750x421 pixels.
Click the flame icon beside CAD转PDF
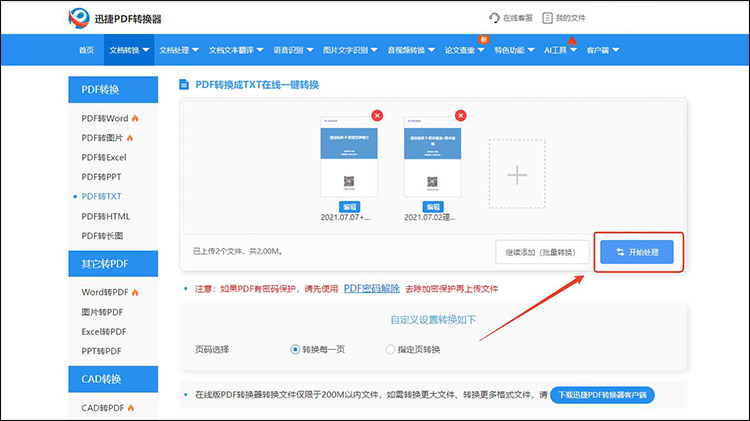[131, 408]
